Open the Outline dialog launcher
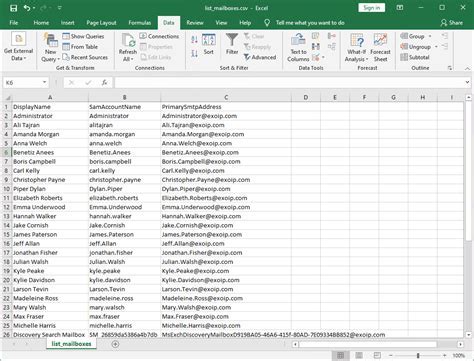The image size is (474, 361). [450, 68]
